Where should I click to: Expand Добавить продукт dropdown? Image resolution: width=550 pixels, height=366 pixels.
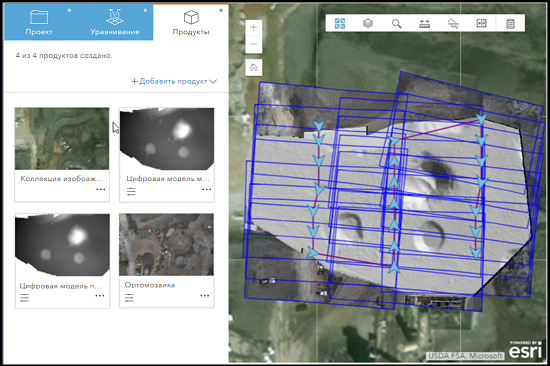(174, 81)
